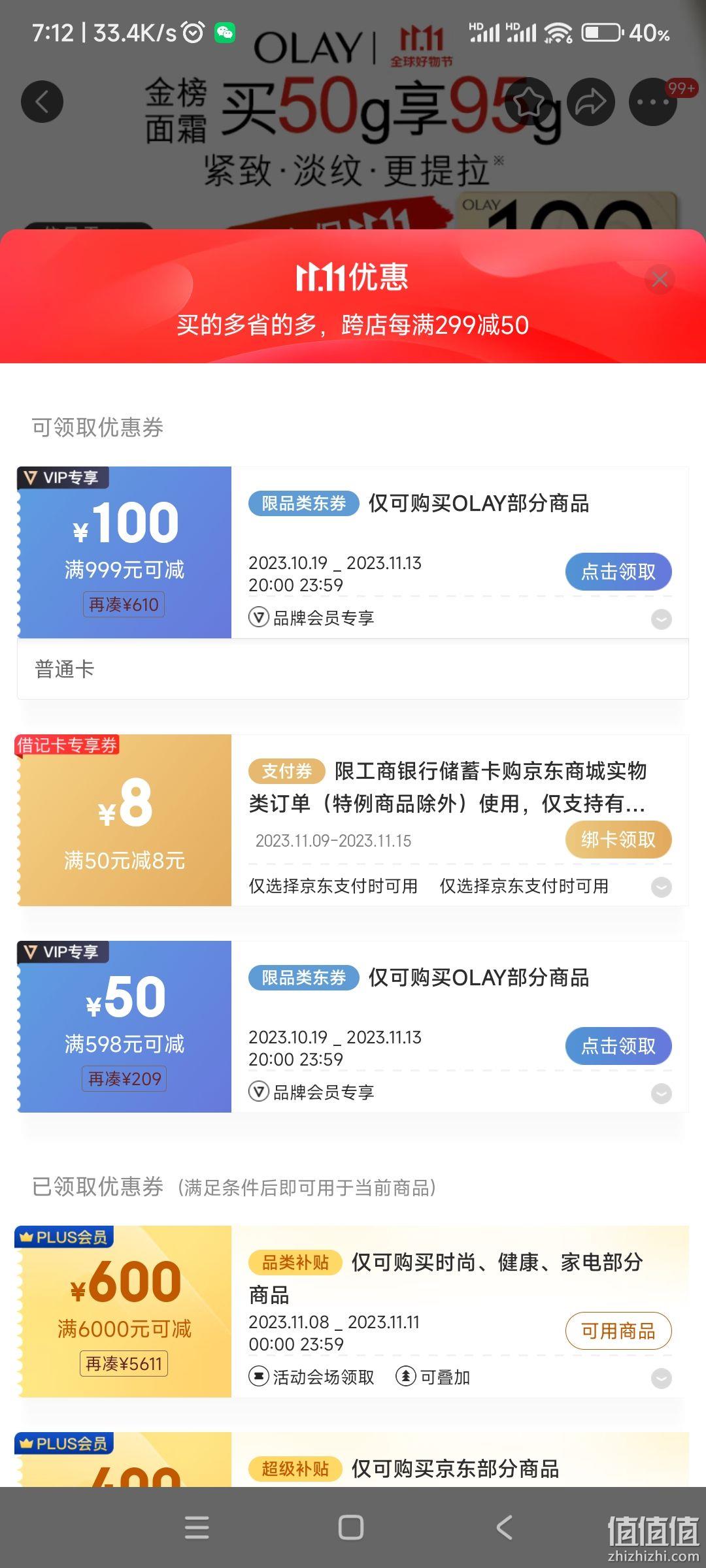The image size is (706, 1568).
Task: Expand details of the ¥50 coupon
Action: pyautogui.click(x=662, y=1093)
